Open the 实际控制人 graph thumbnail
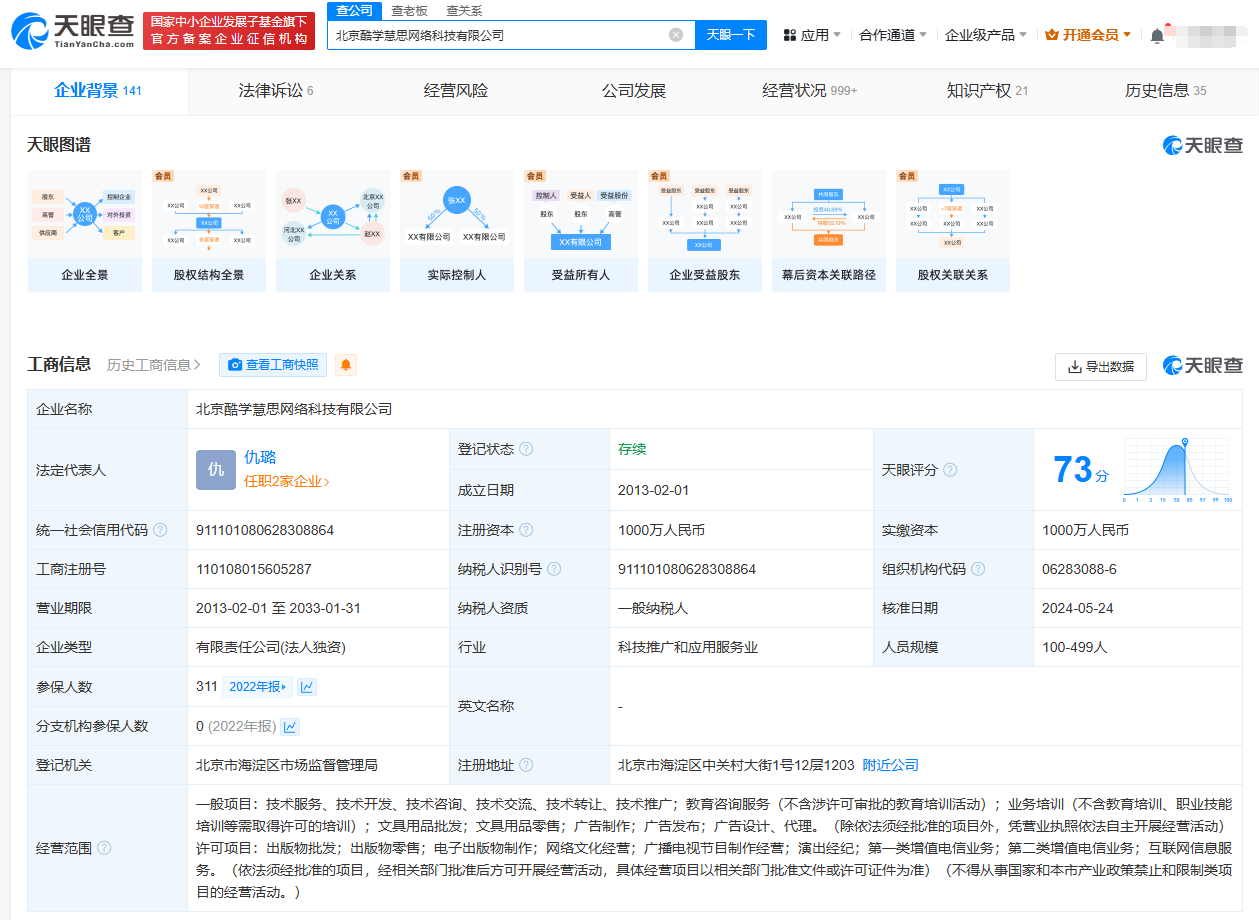 pyautogui.click(x=457, y=231)
